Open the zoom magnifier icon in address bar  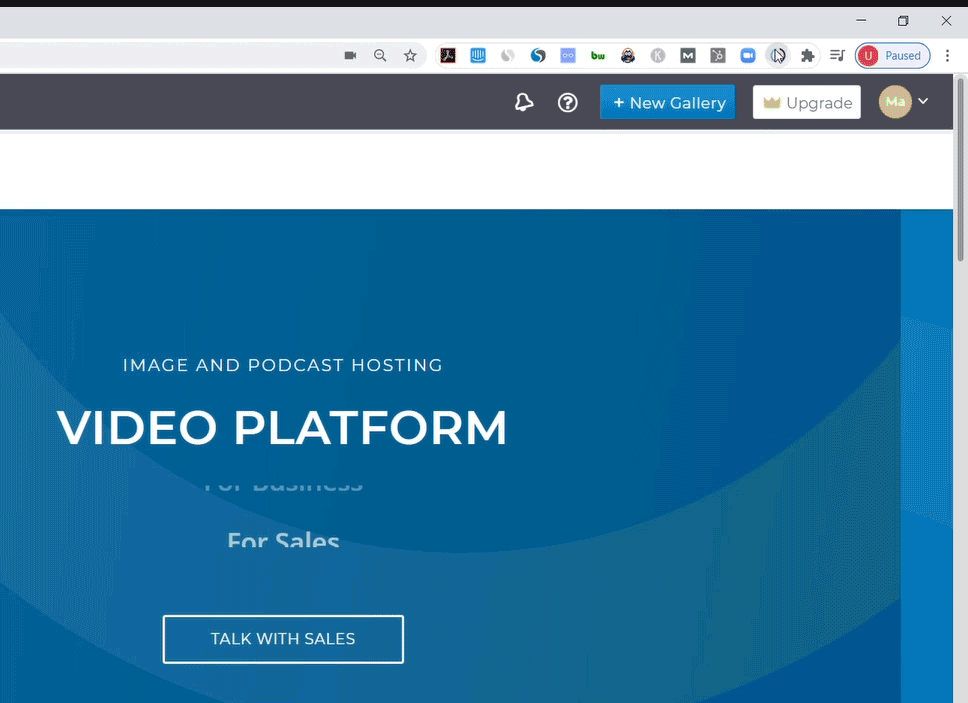(x=380, y=56)
